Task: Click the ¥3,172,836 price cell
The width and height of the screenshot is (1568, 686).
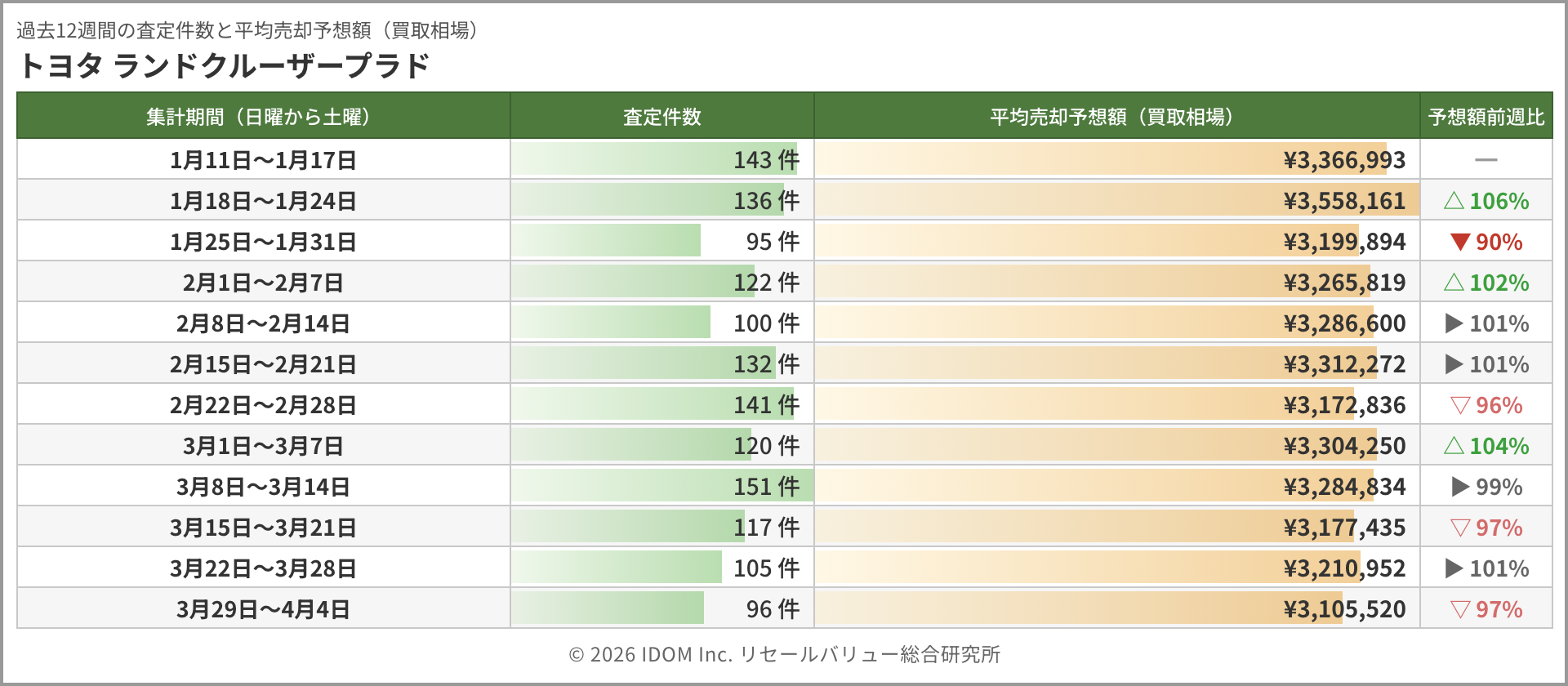Action: pyautogui.click(x=1343, y=405)
